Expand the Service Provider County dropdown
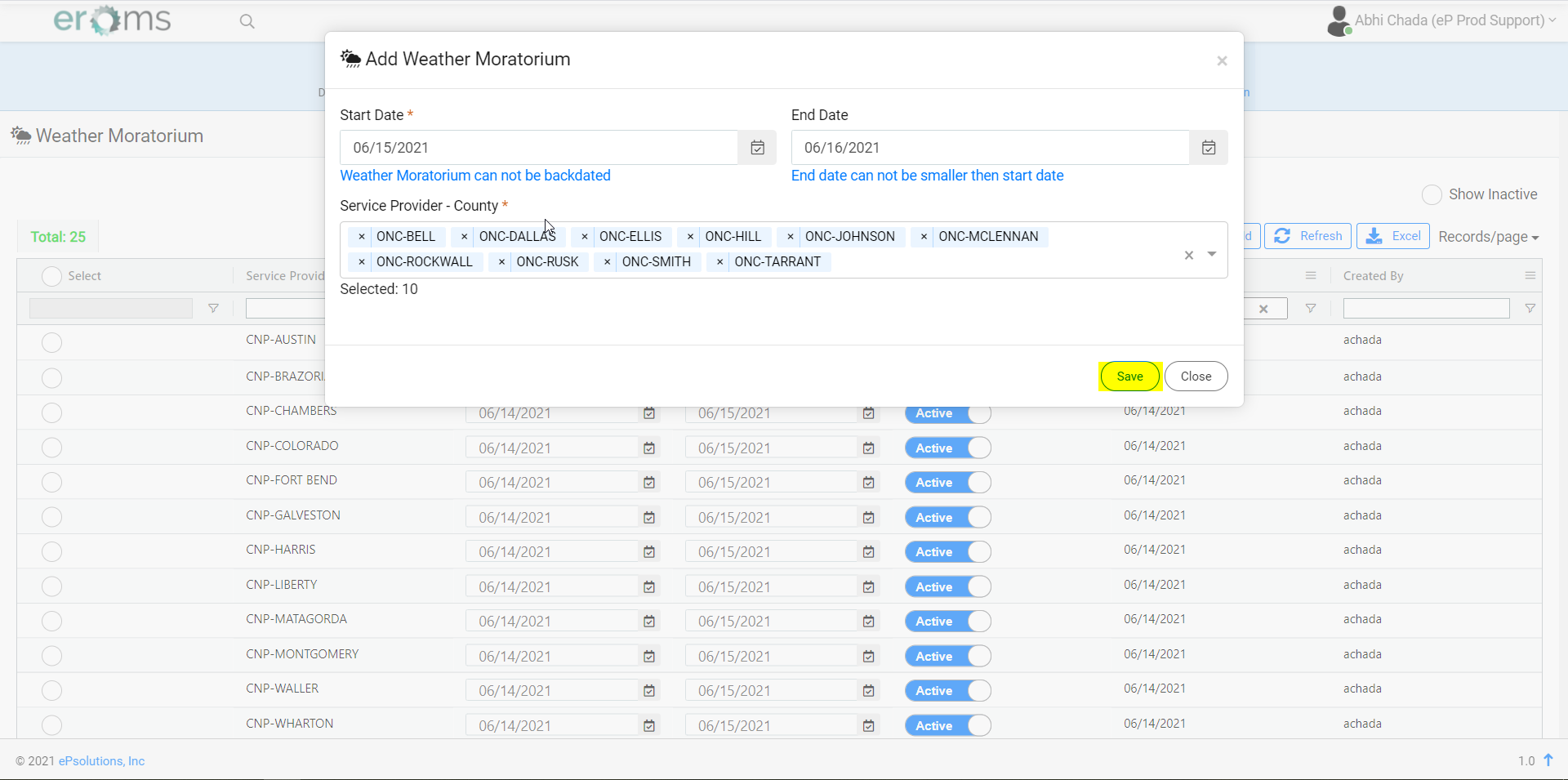Screen dimensions: 1568x780 pos(1212,254)
